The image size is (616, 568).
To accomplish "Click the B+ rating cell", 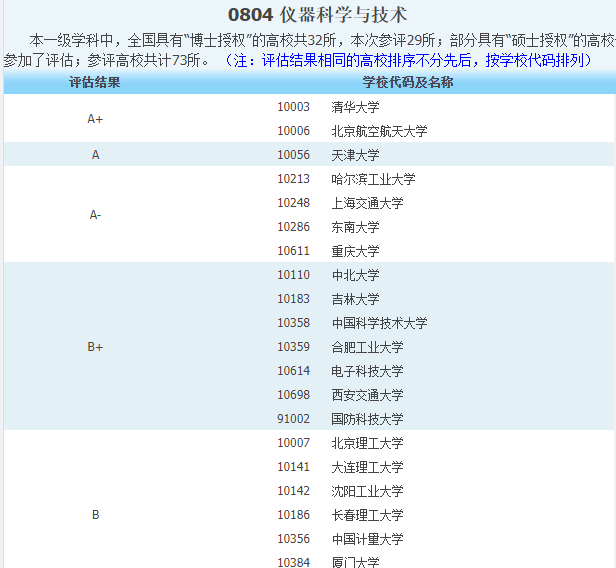I will tap(95, 347).
